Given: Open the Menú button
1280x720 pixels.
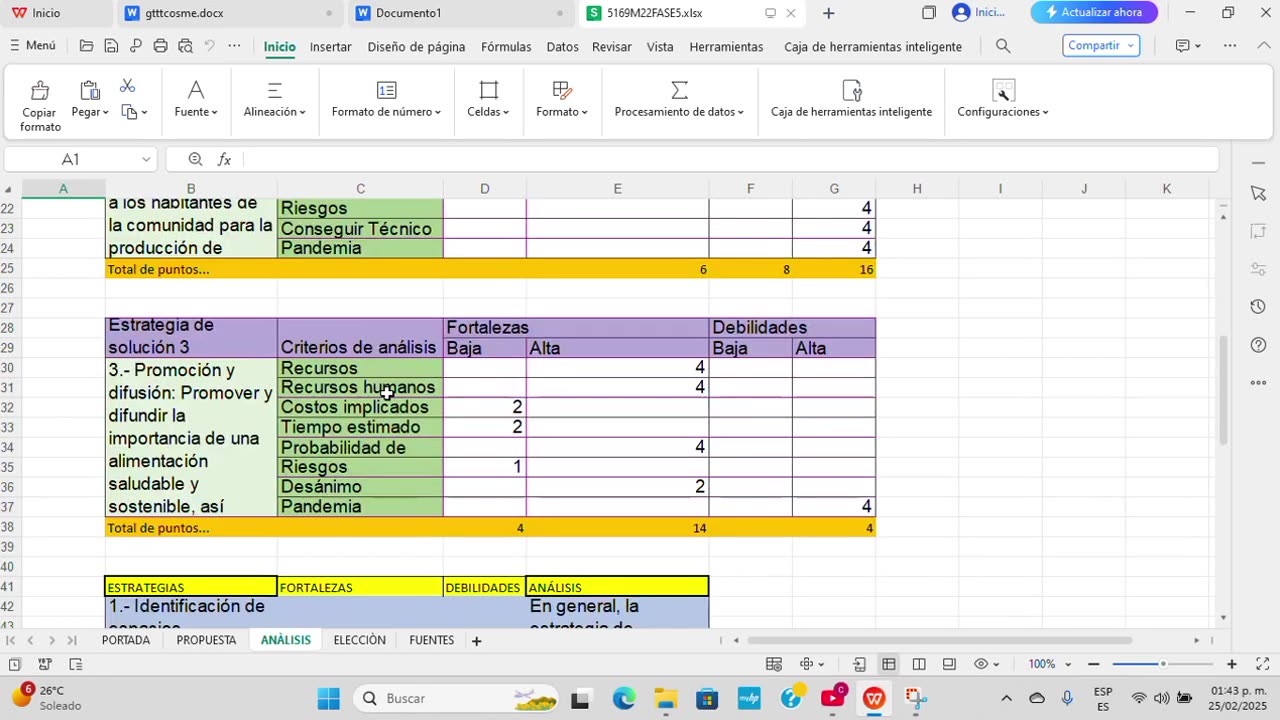Looking at the screenshot, I should (x=32, y=46).
